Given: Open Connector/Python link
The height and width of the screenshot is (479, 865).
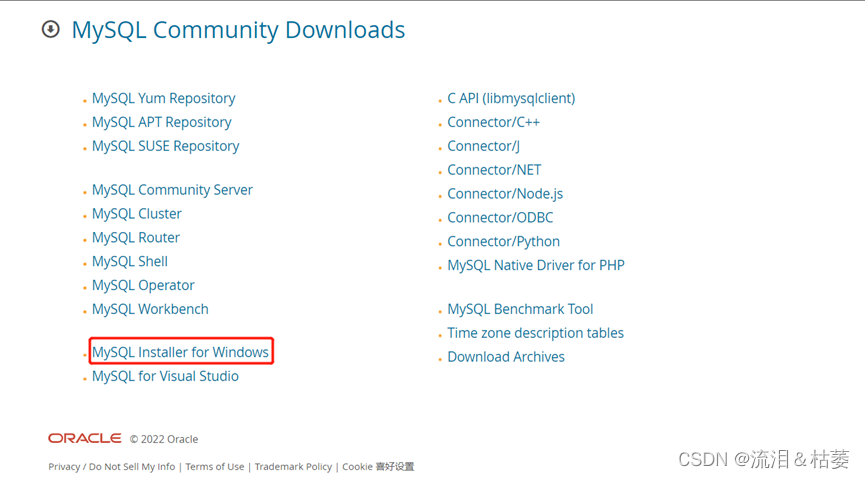Looking at the screenshot, I should [x=503, y=241].
